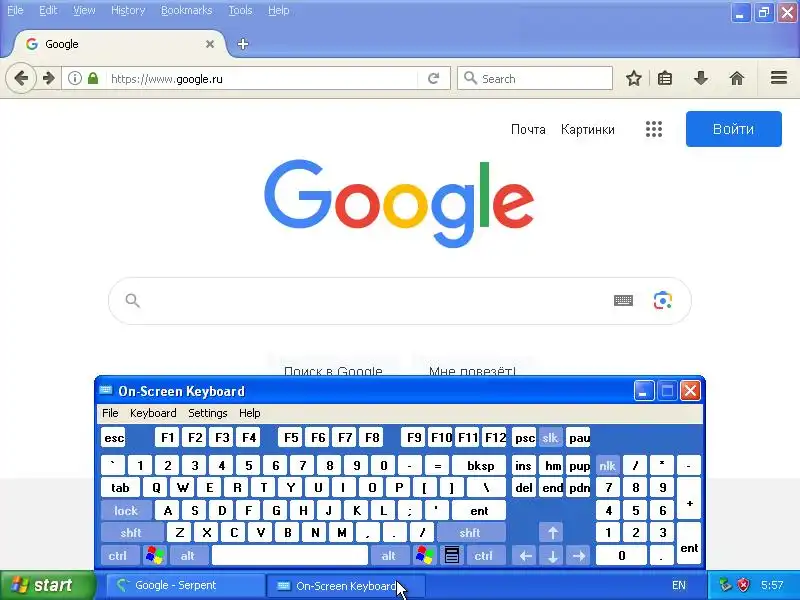
Task: Open the Windows start menu
Action: (x=47, y=585)
